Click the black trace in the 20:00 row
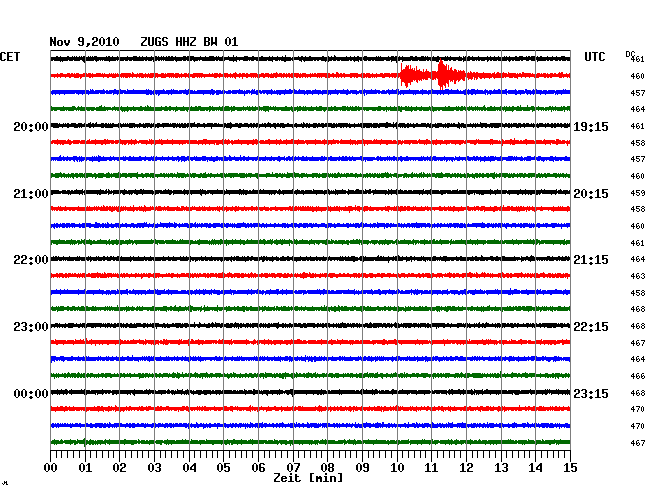 point(310,126)
